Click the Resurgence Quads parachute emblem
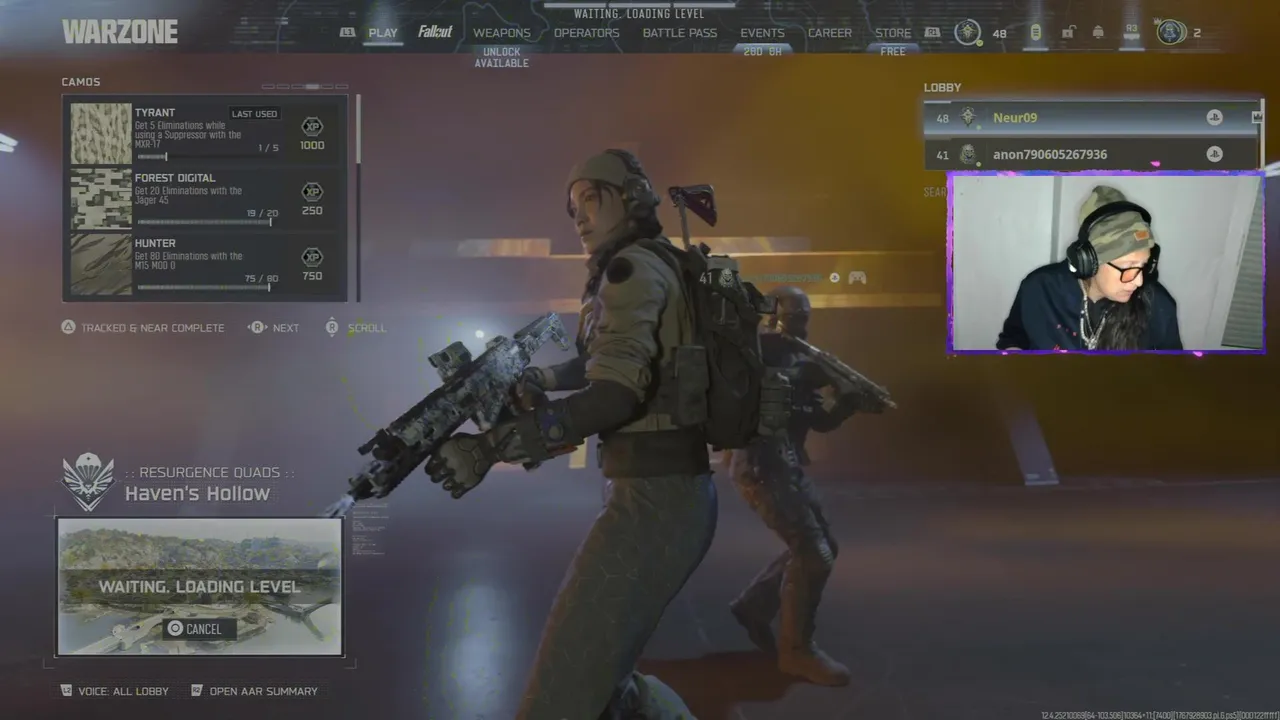This screenshot has width=1280, height=720. [88, 482]
